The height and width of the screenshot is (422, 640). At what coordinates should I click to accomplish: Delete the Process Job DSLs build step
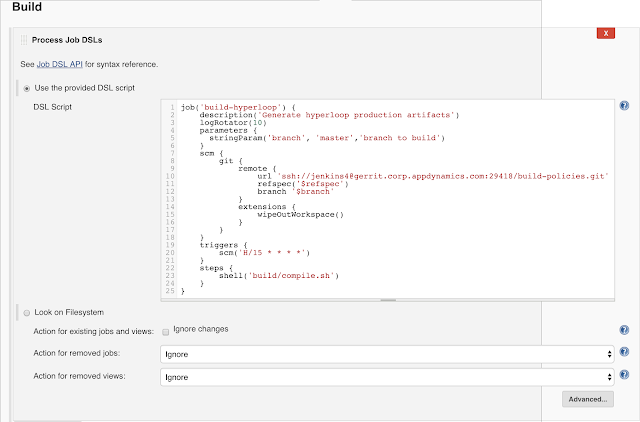[x=605, y=33]
